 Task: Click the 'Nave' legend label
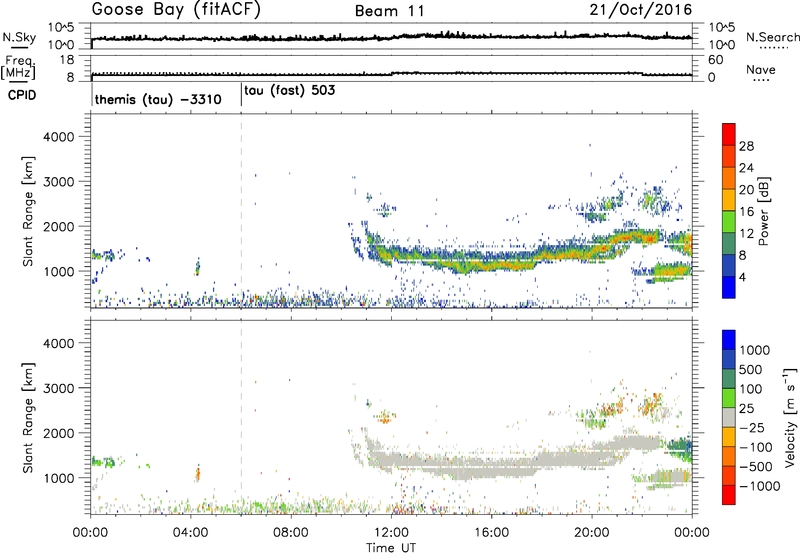click(761, 70)
